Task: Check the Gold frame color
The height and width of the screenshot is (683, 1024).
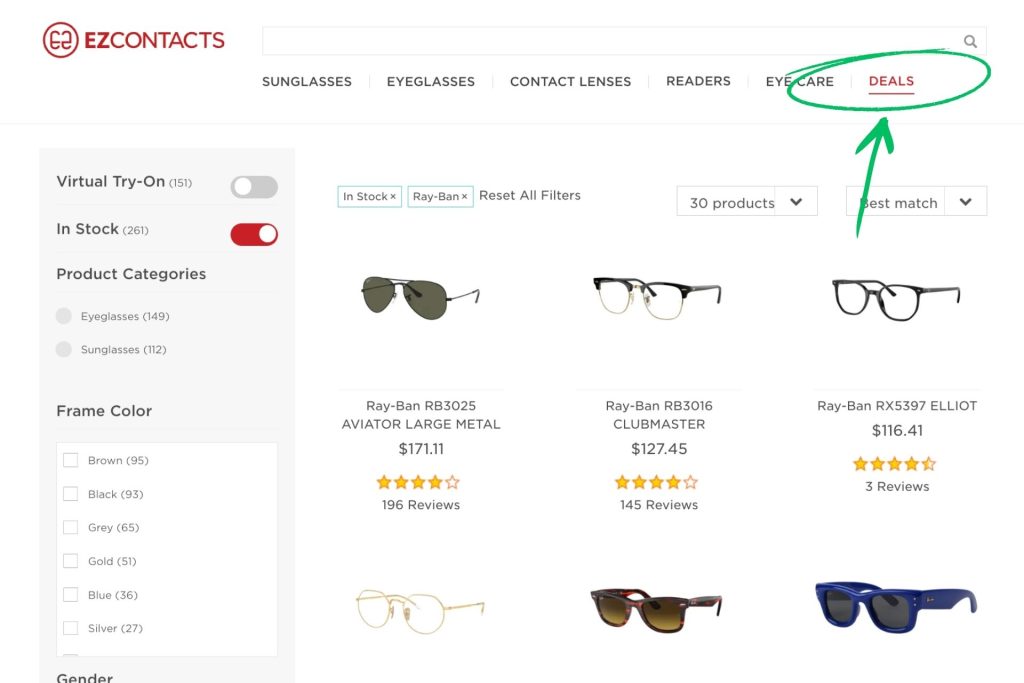Action: point(71,561)
